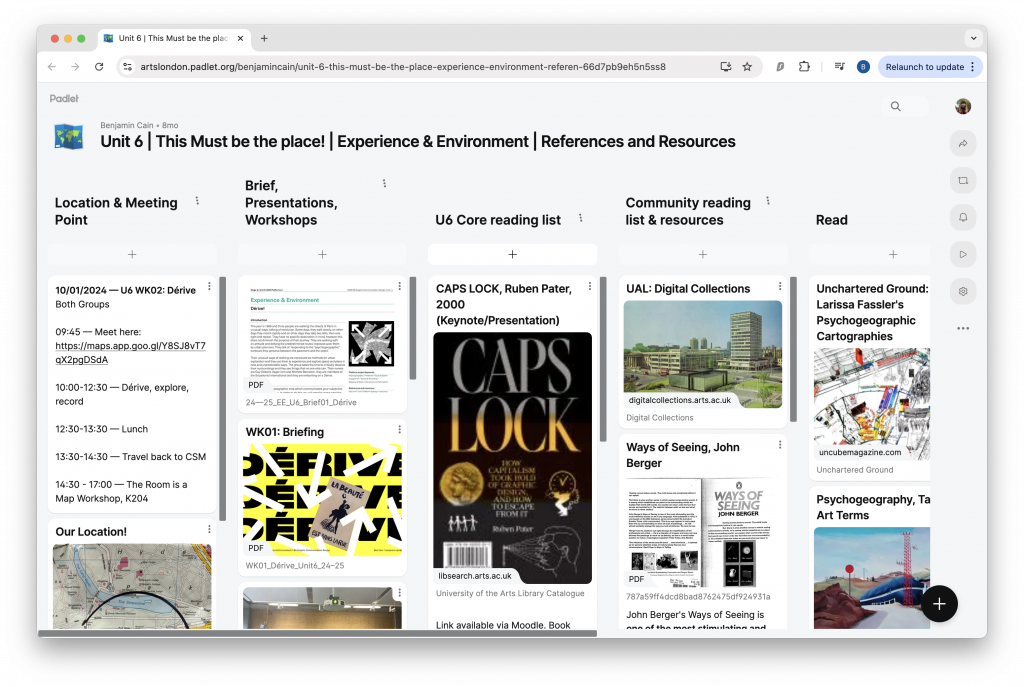Open U6 Core reading list section menu
1024x687 pixels.
(x=581, y=218)
